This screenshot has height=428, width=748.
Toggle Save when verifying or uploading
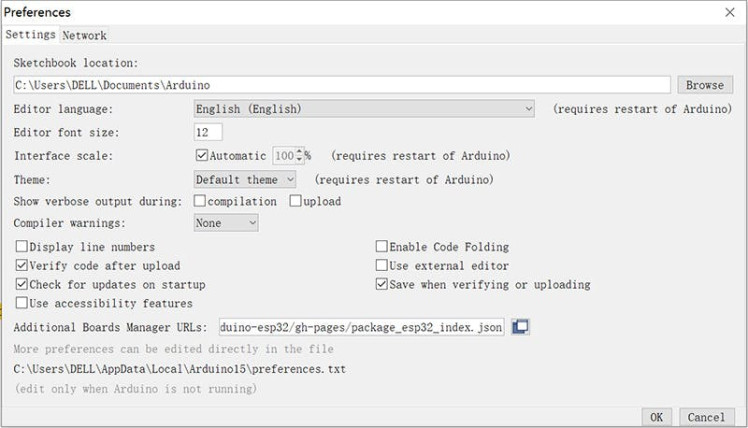tap(381, 285)
